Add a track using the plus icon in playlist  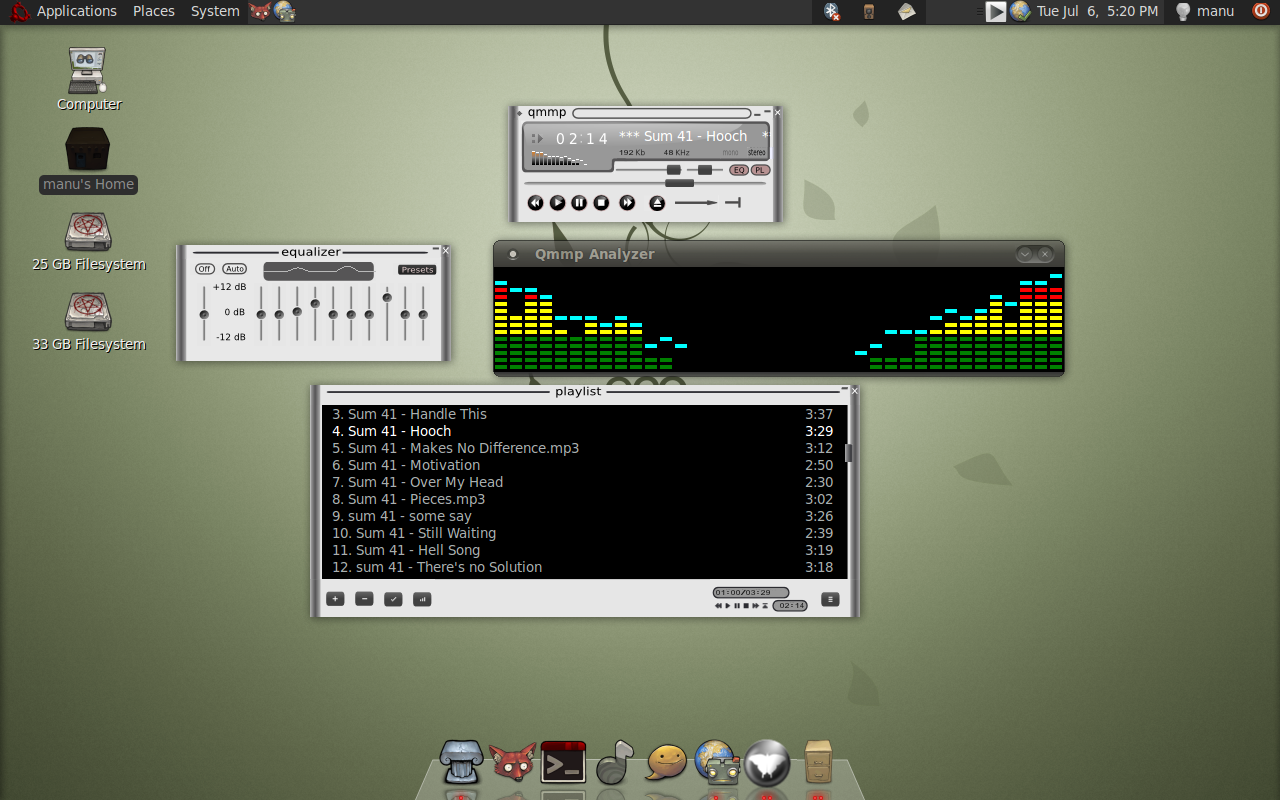(335, 599)
